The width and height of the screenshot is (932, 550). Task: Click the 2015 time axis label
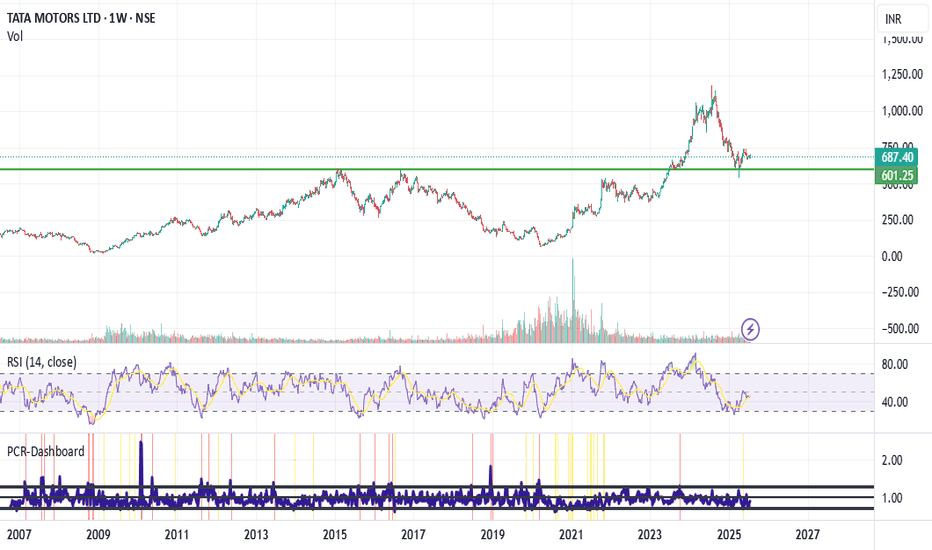coord(335,535)
